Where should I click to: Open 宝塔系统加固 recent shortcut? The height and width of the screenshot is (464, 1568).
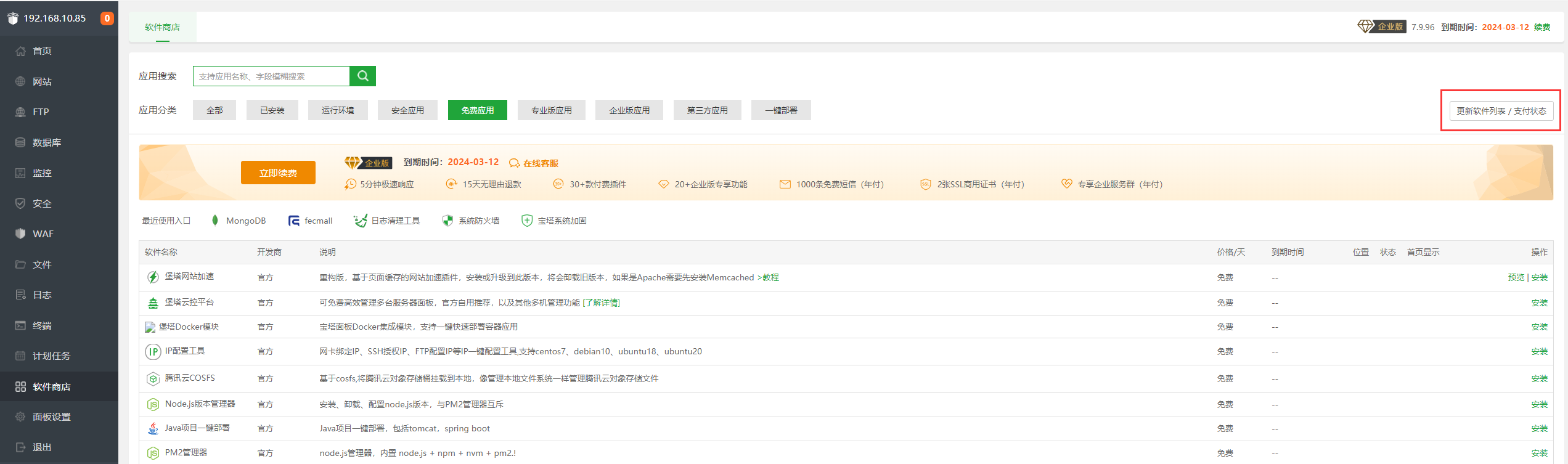click(x=553, y=221)
